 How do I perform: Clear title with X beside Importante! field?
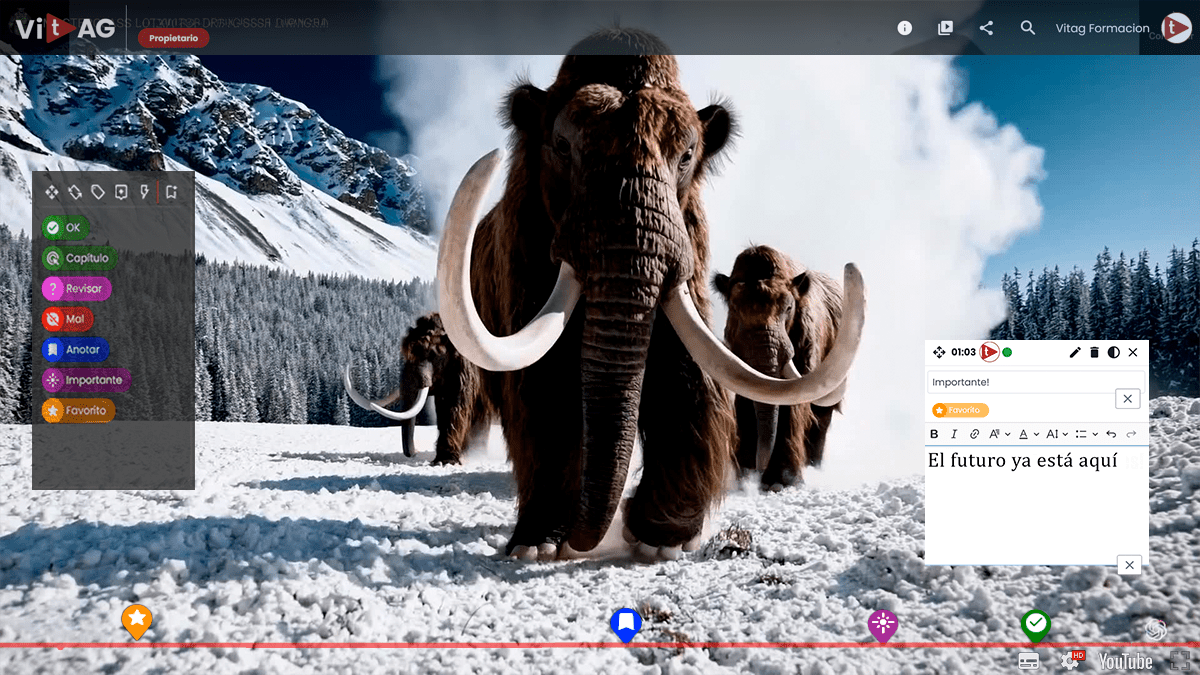[x=1128, y=399]
